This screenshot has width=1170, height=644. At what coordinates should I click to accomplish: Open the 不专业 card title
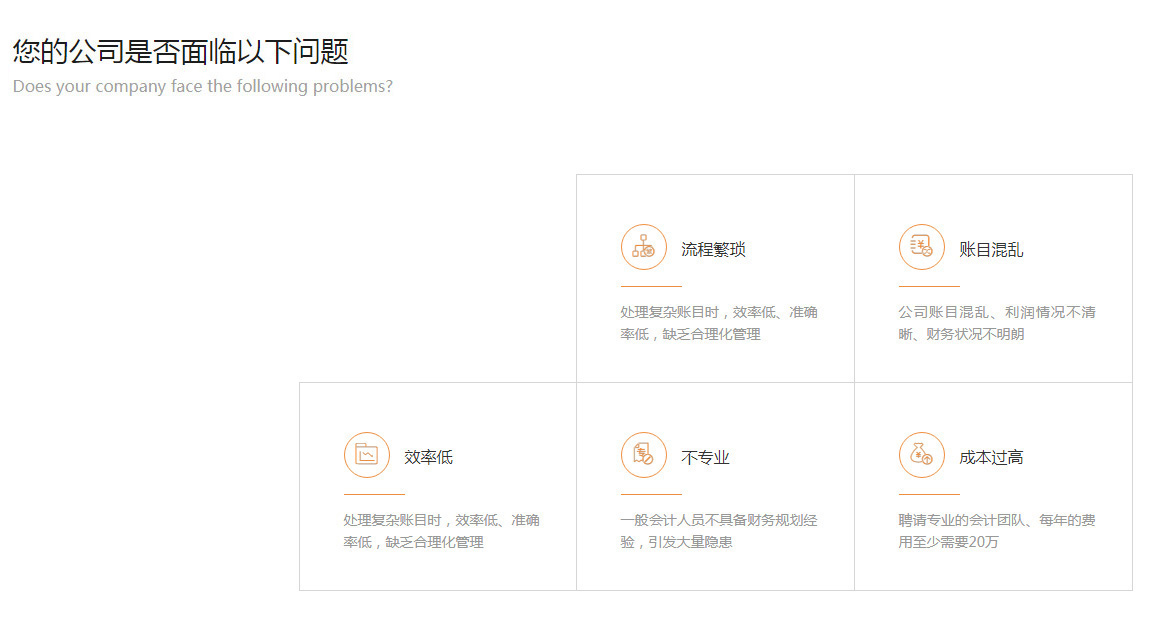[x=705, y=458]
